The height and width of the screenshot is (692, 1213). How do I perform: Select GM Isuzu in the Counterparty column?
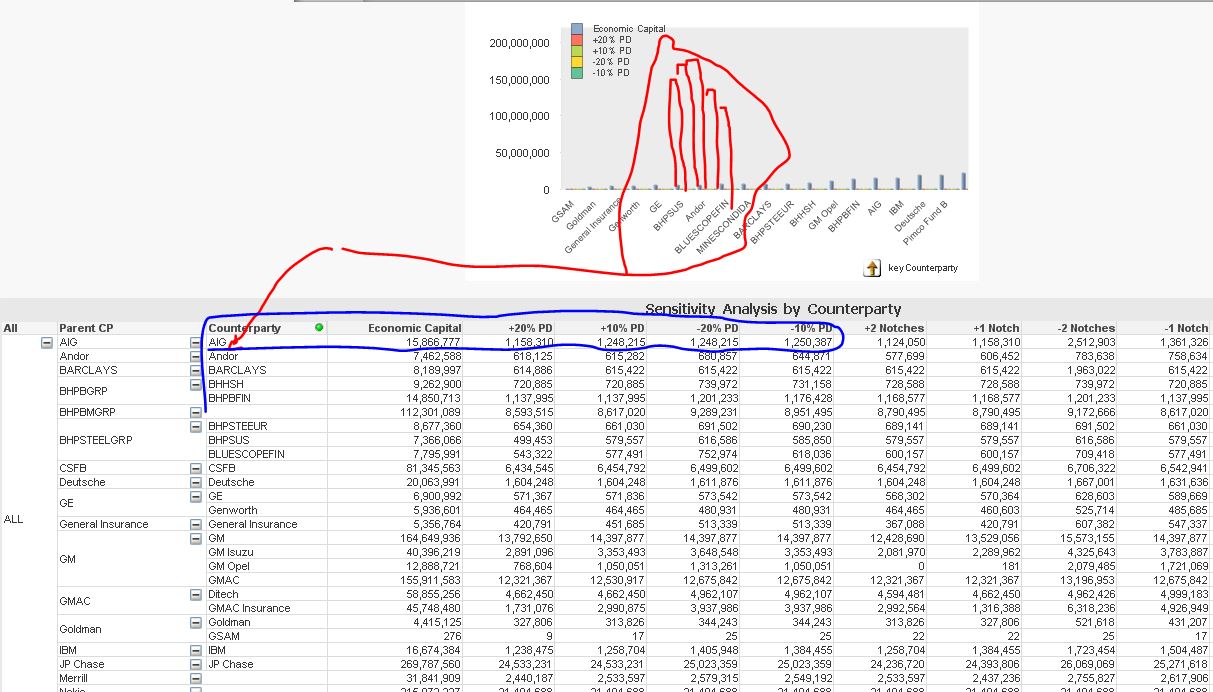(233, 552)
